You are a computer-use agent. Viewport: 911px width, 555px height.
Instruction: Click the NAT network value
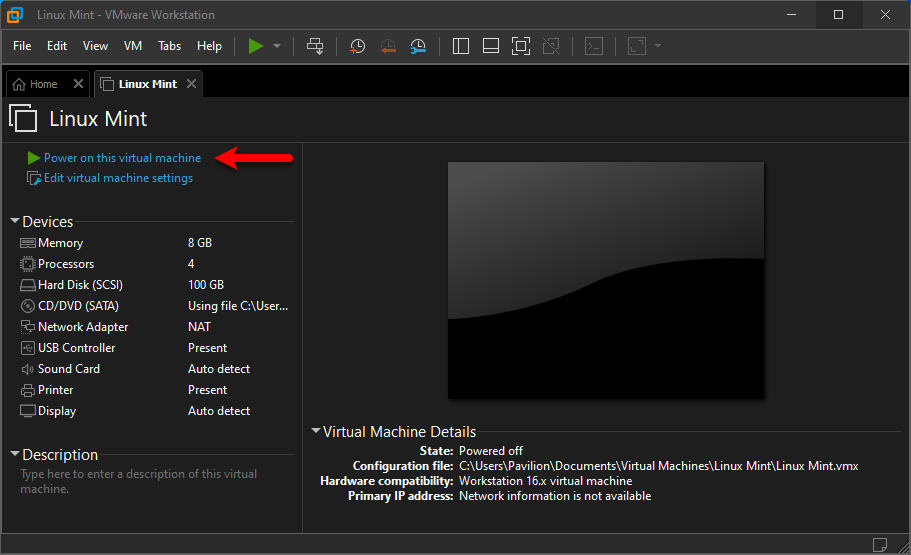[x=199, y=327]
